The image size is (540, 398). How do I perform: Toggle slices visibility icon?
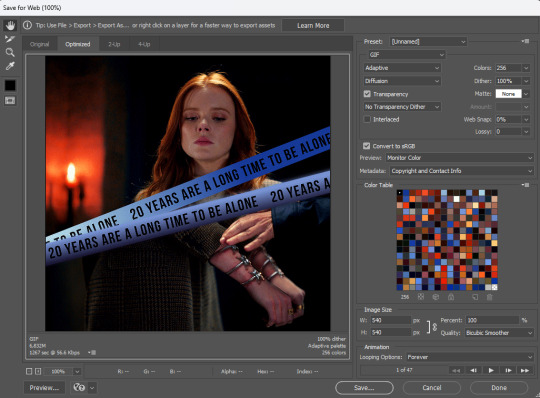(x=10, y=101)
